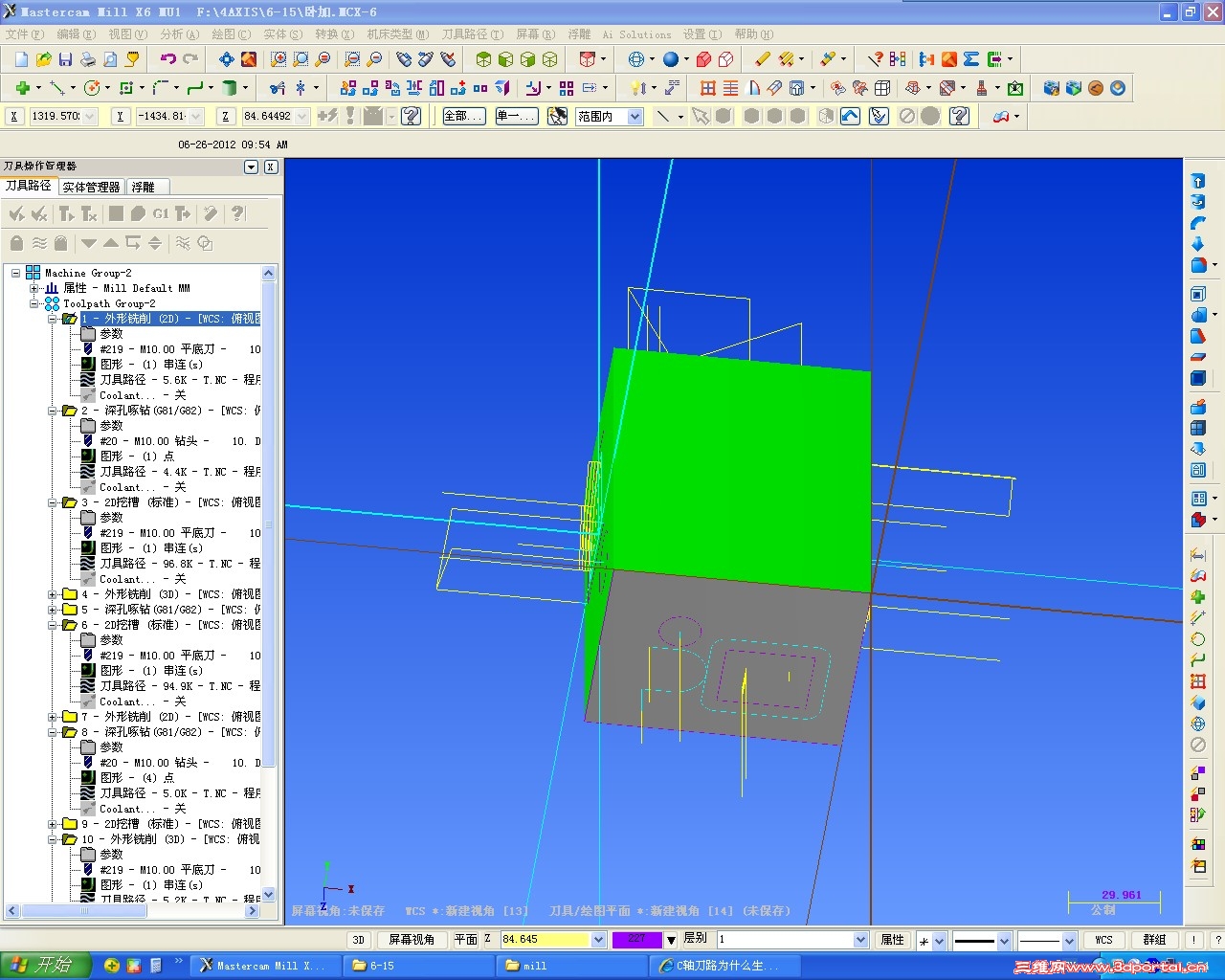Viewport: 1225px width, 980px height.
Task: Click the Undo arrow icon
Action: click(168, 59)
